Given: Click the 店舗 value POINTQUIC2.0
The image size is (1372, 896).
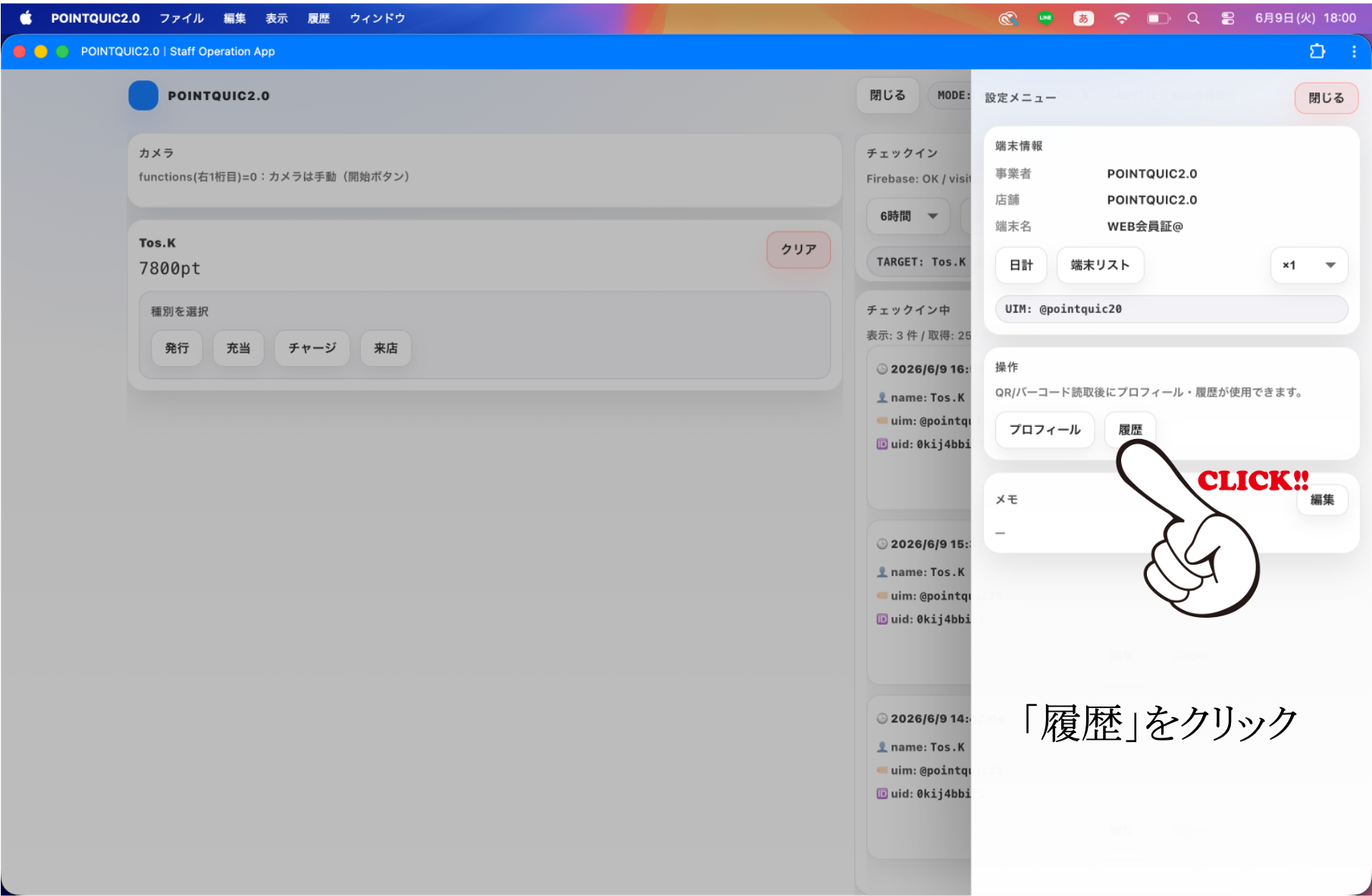Looking at the screenshot, I should point(1152,200).
